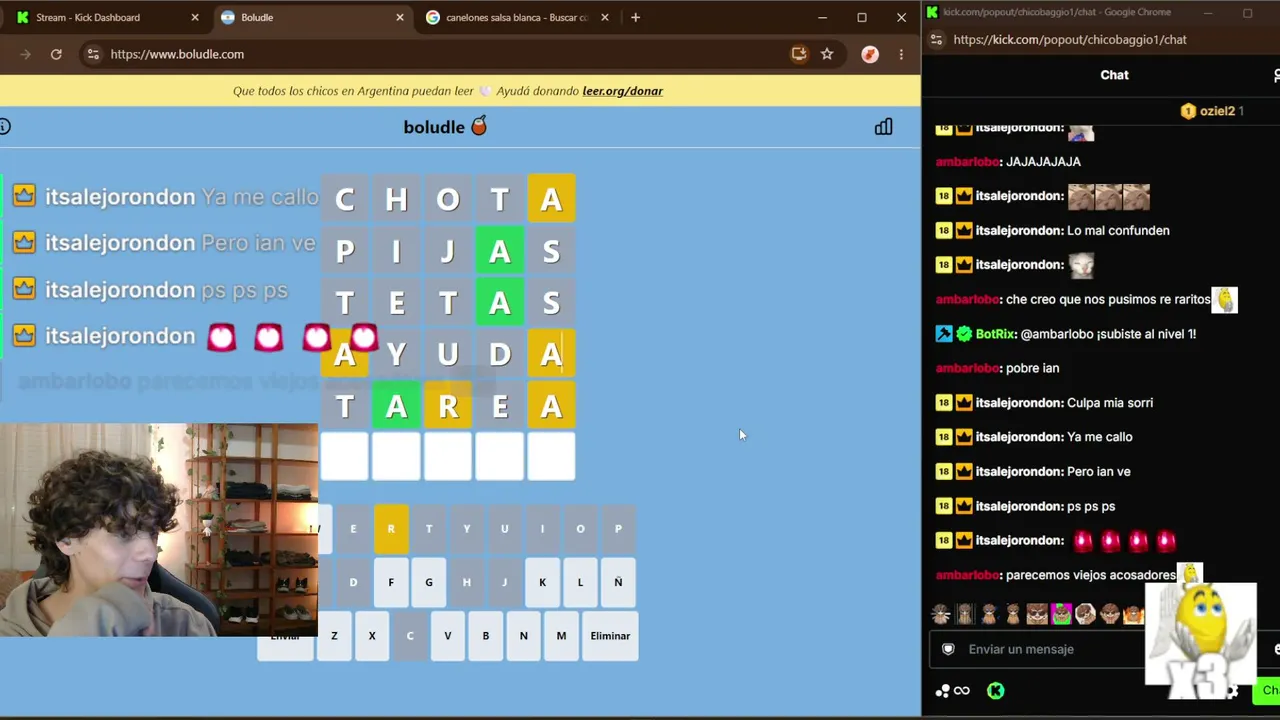Tap the N key on Boludle keyboard
The width and height of the screenshot is (1280, 720).
(523, 636)
